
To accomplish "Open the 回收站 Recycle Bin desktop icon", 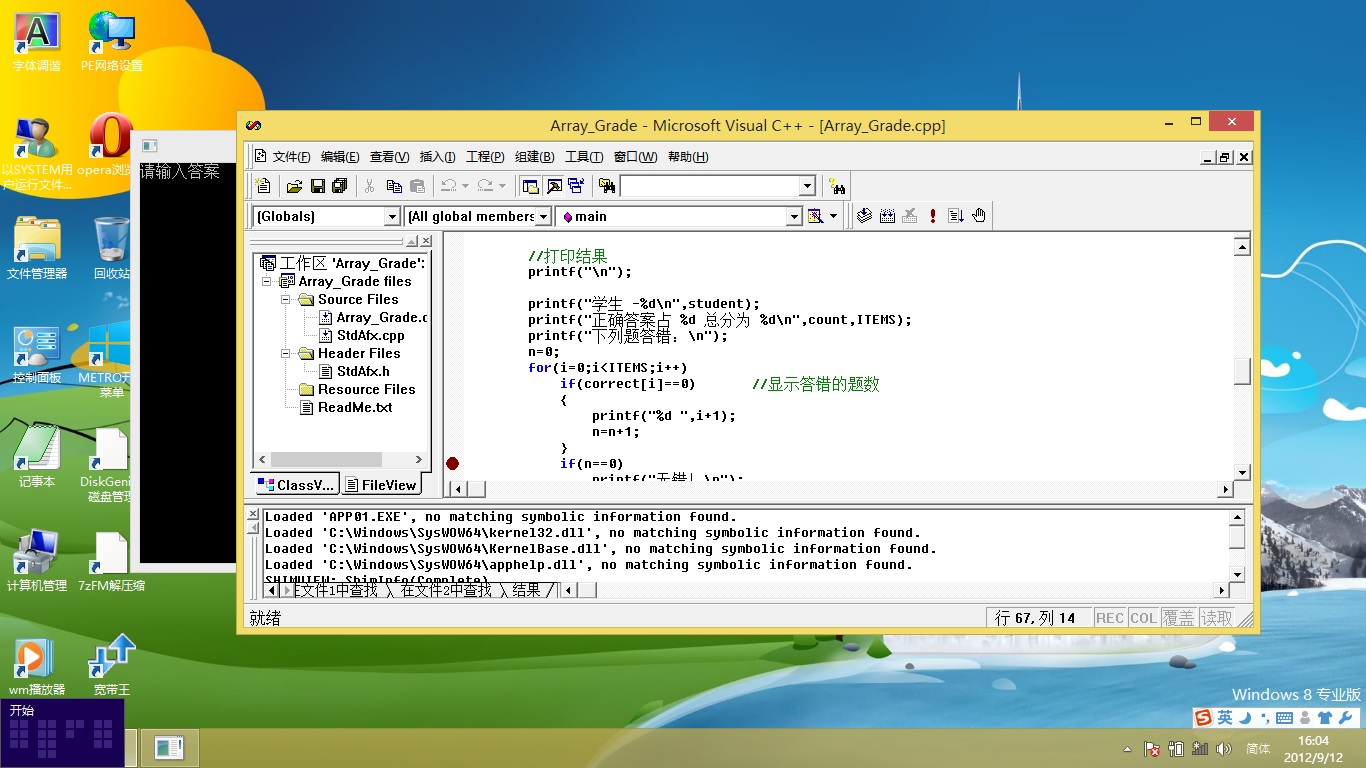I will [110, 249].
